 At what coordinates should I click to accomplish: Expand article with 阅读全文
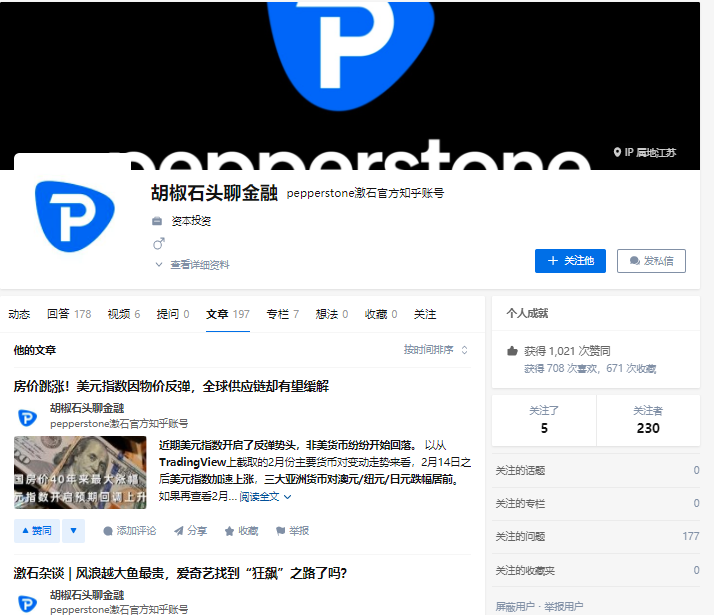pyautogui.click(x=265, y=497)
